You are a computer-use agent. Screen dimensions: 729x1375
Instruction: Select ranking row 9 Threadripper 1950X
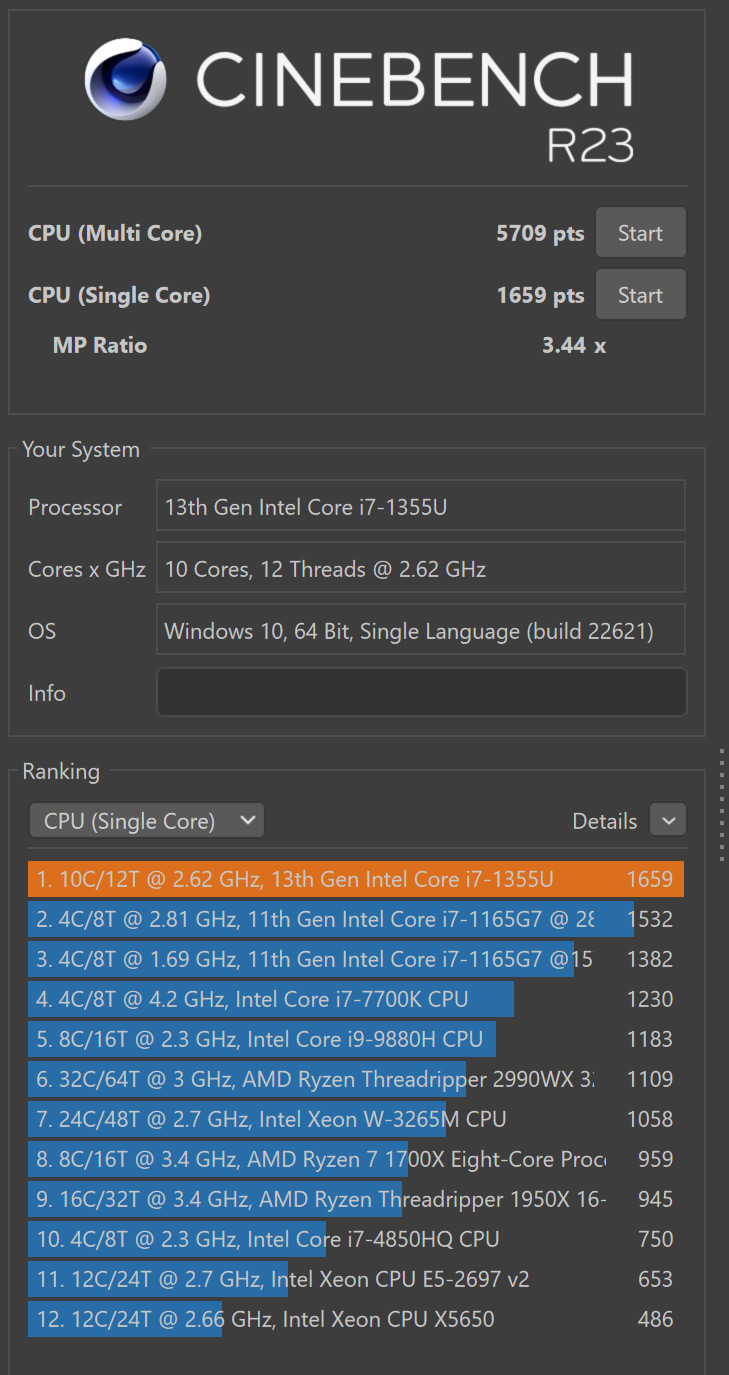pyautogui.click(x=356, y=1199)
